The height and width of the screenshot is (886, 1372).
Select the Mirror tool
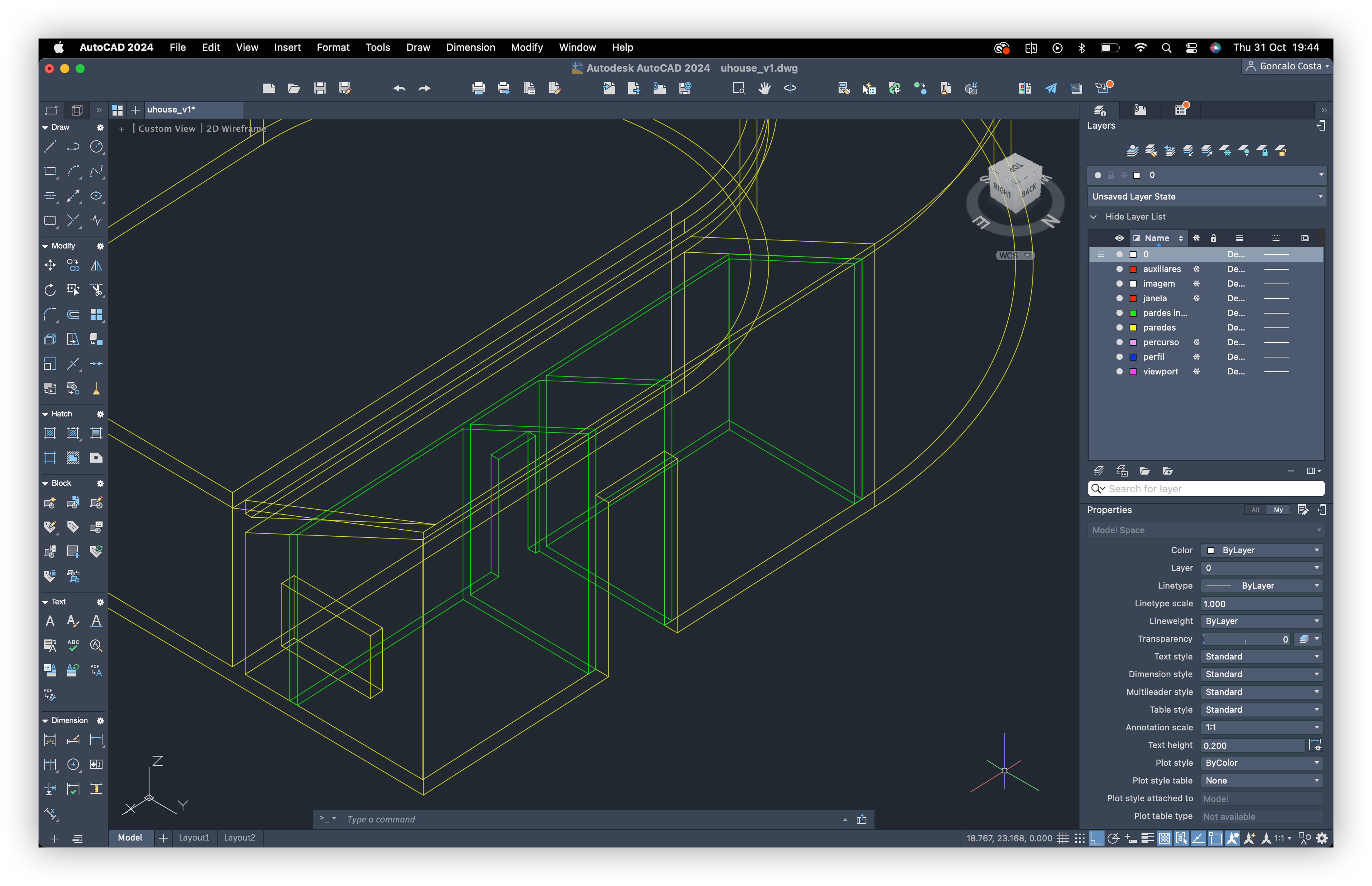point(96,265)
